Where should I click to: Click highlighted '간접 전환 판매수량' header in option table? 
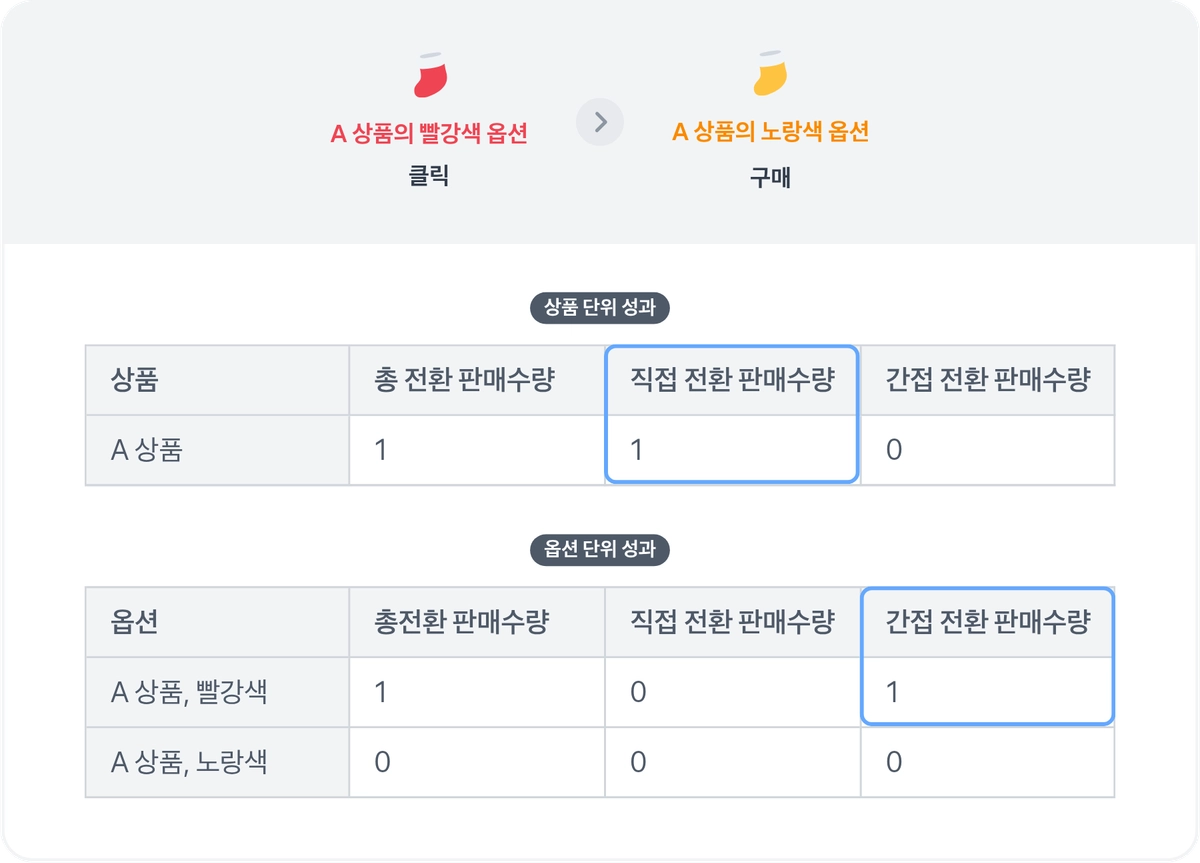point(987,622)
